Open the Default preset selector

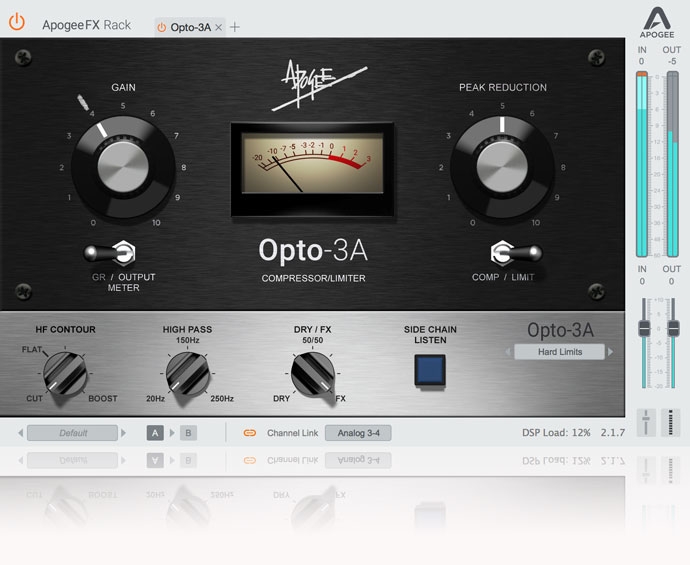72,433
